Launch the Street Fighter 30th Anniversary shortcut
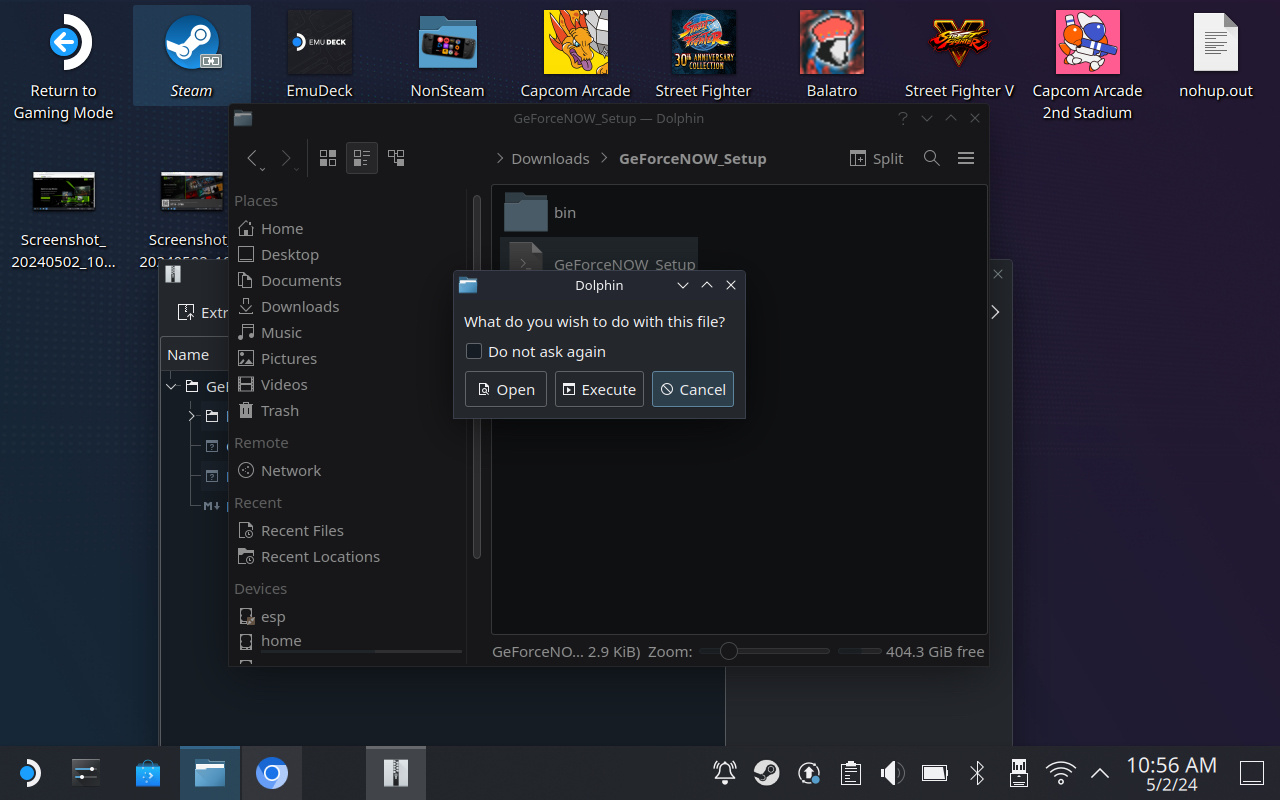 pos(703,55)
